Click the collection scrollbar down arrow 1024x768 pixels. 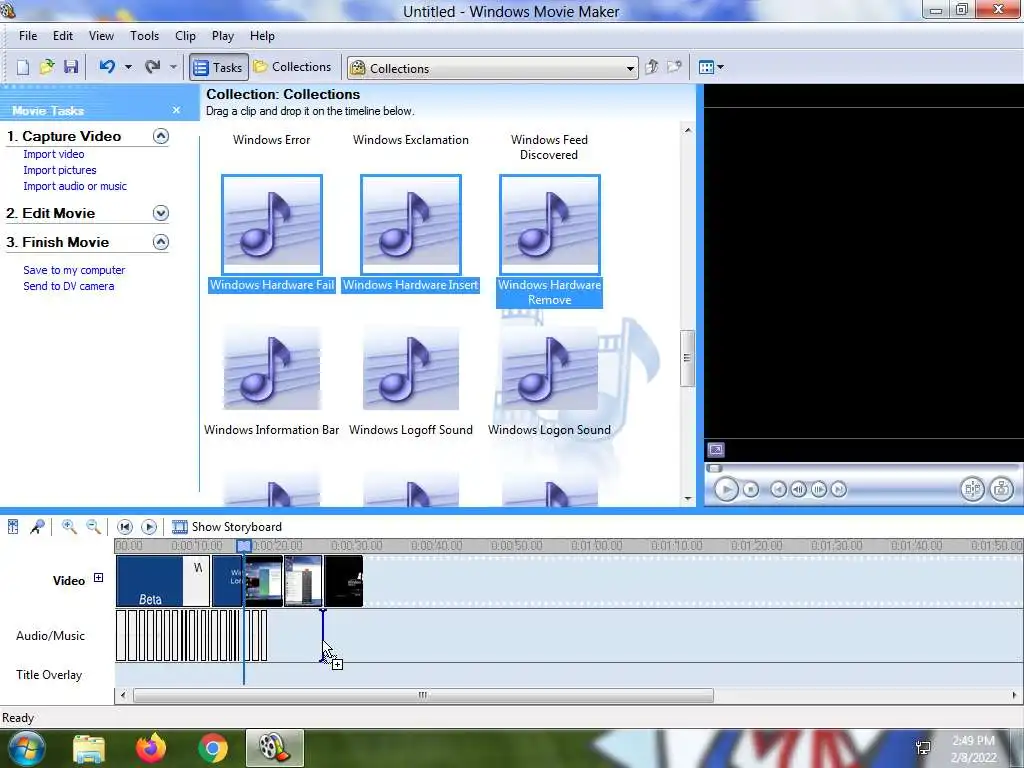tap(688, 498)
